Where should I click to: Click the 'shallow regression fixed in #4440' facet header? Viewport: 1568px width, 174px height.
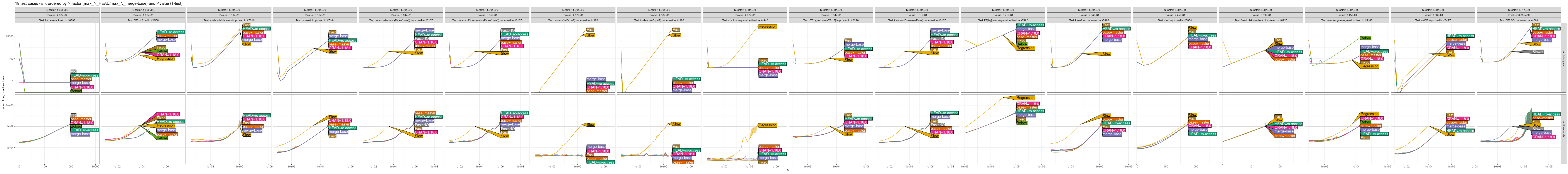click(745, 20)
